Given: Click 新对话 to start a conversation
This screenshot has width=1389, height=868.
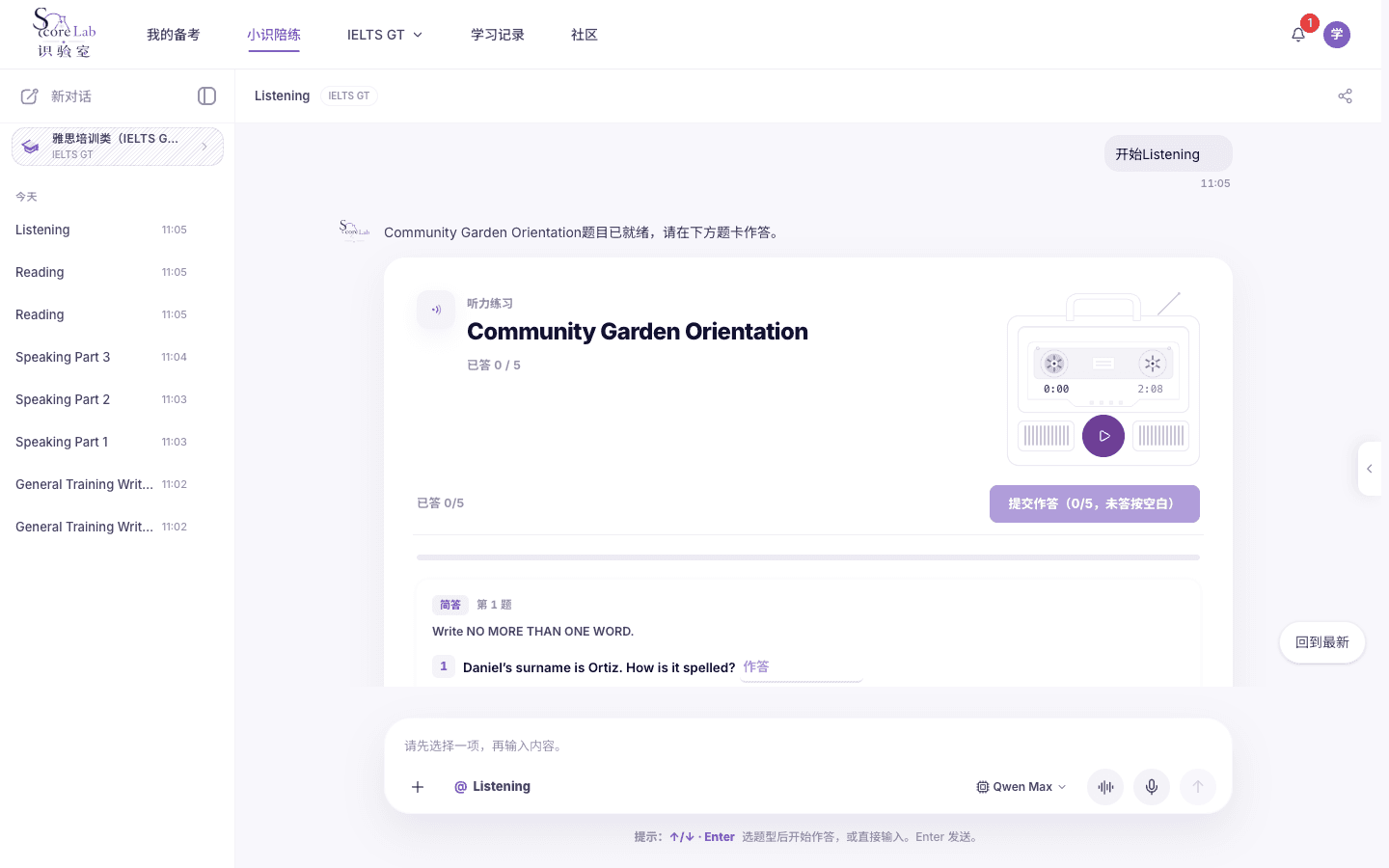Looking at the screenshot, I should 71,96.
